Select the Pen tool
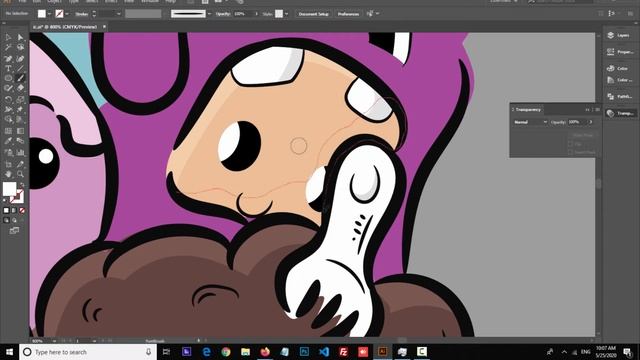 click(x=8, y=58)
